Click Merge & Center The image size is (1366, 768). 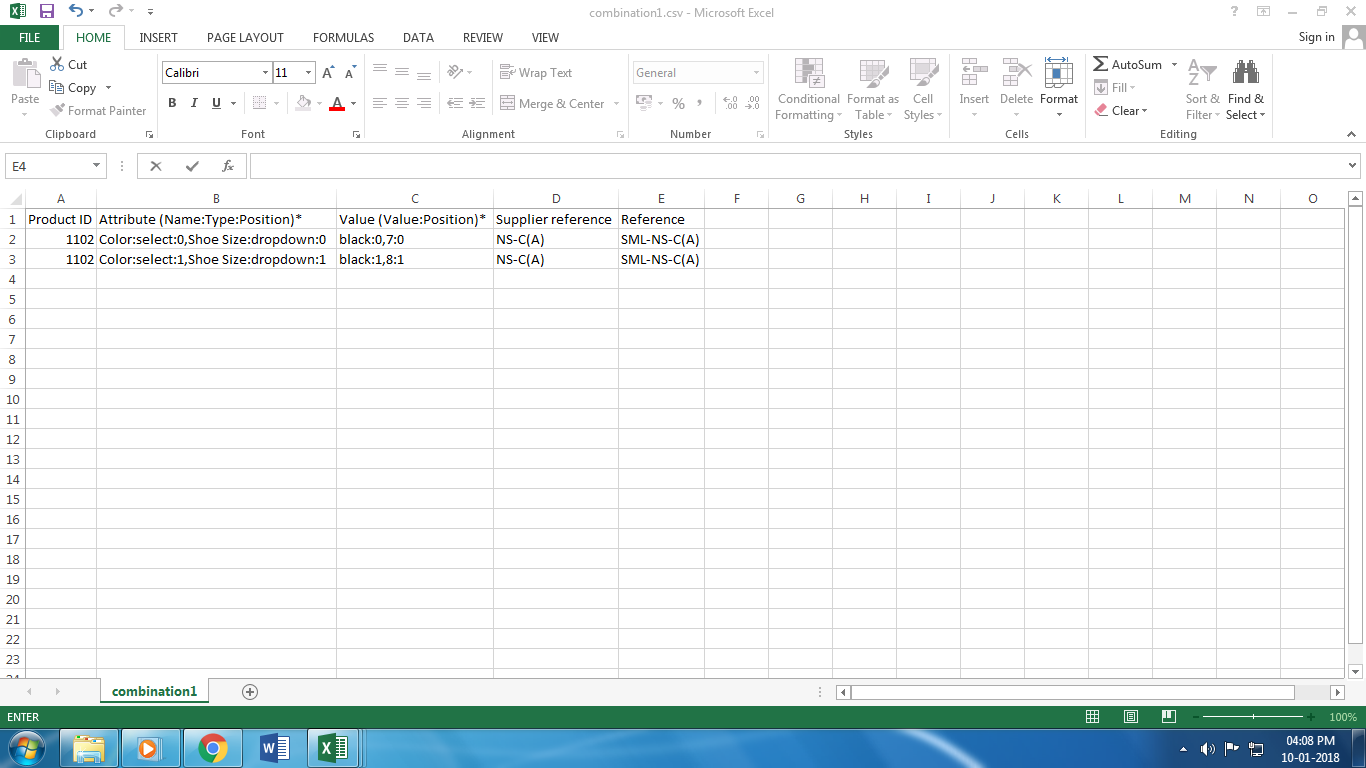pyautogui.click(x=552, y=104)
